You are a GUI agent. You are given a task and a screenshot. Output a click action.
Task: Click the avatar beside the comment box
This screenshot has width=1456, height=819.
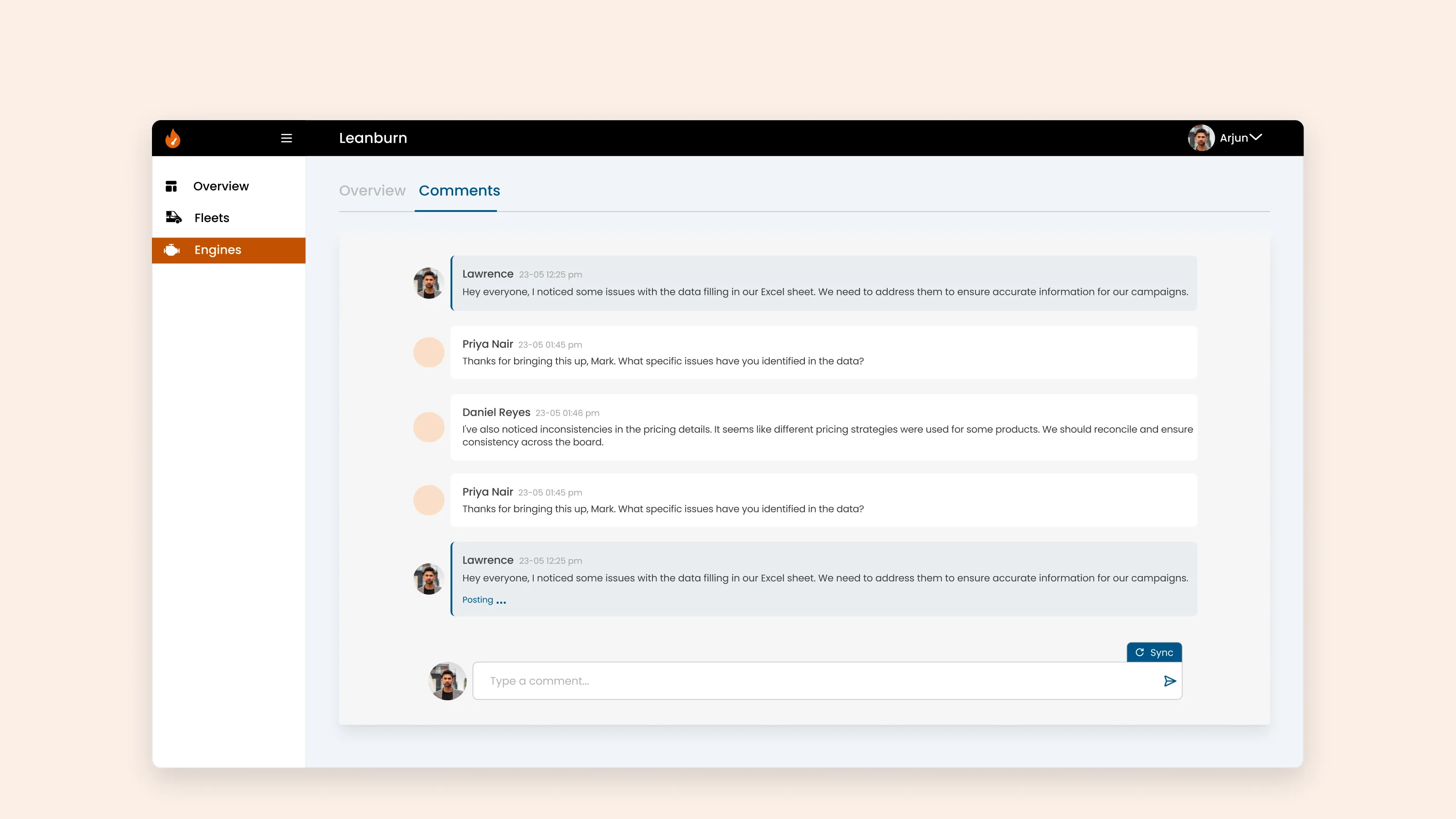448,681
